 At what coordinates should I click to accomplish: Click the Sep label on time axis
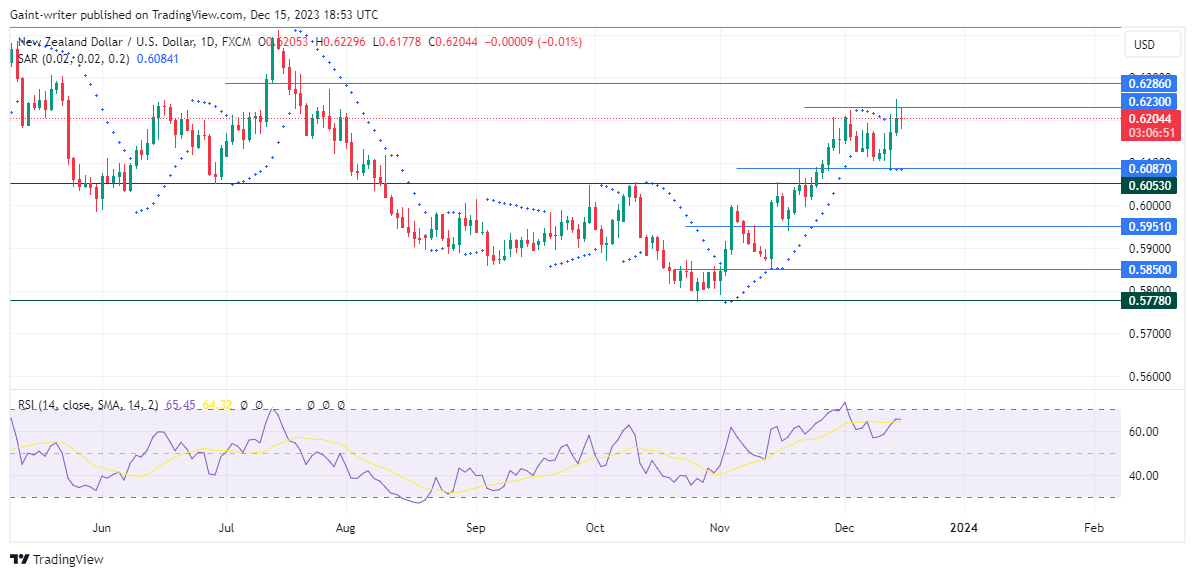(x=474, y=527)
